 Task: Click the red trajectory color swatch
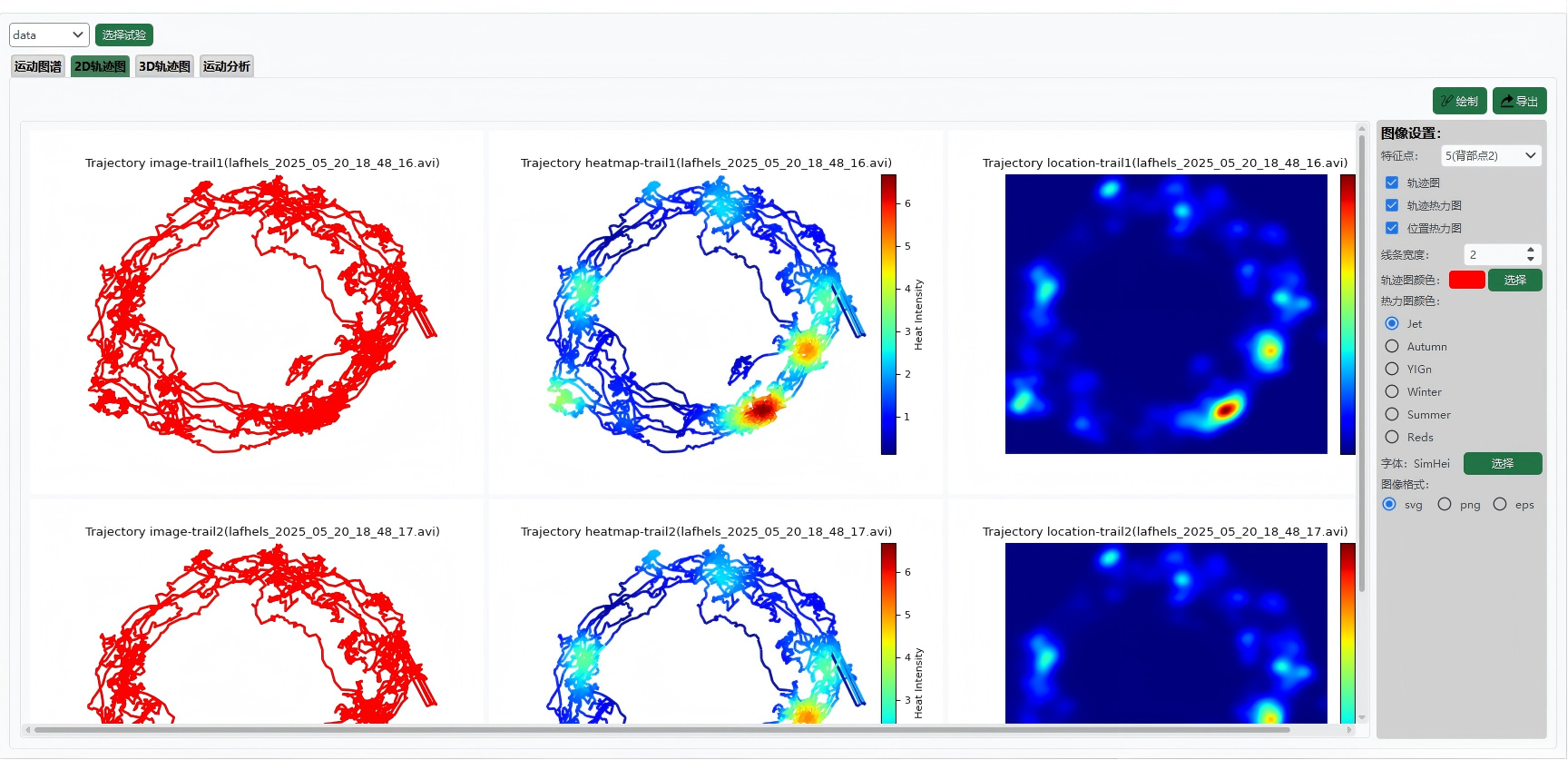tap(1466, 280)
